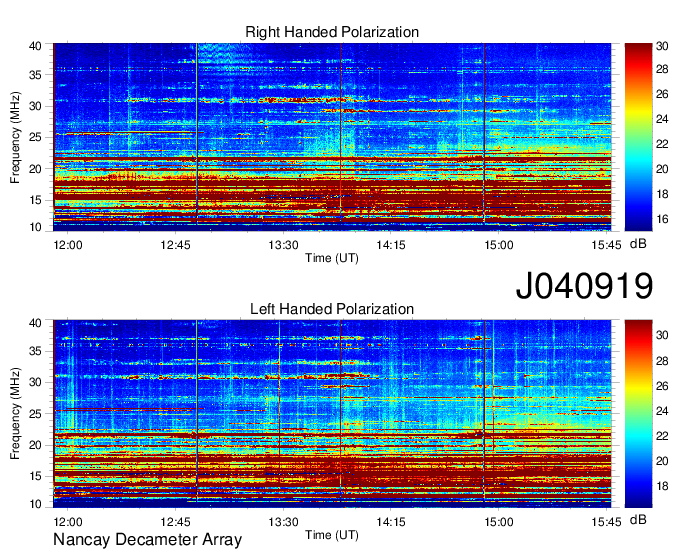Click the "30" colorbar value of Right Handed plot

(662, 46)
